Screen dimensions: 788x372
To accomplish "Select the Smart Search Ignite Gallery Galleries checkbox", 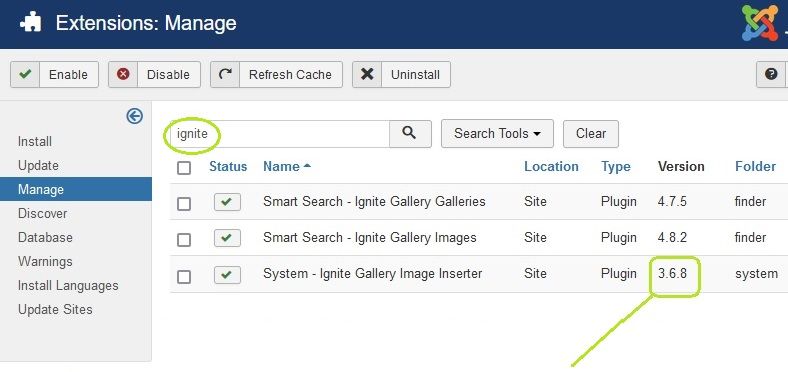I will pos(184,204).
